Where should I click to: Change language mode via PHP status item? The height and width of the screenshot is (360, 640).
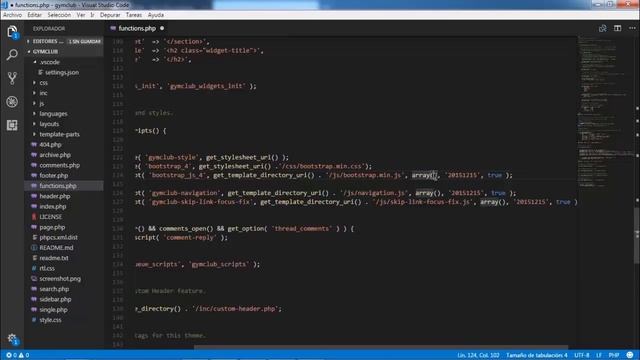[614, 355]
